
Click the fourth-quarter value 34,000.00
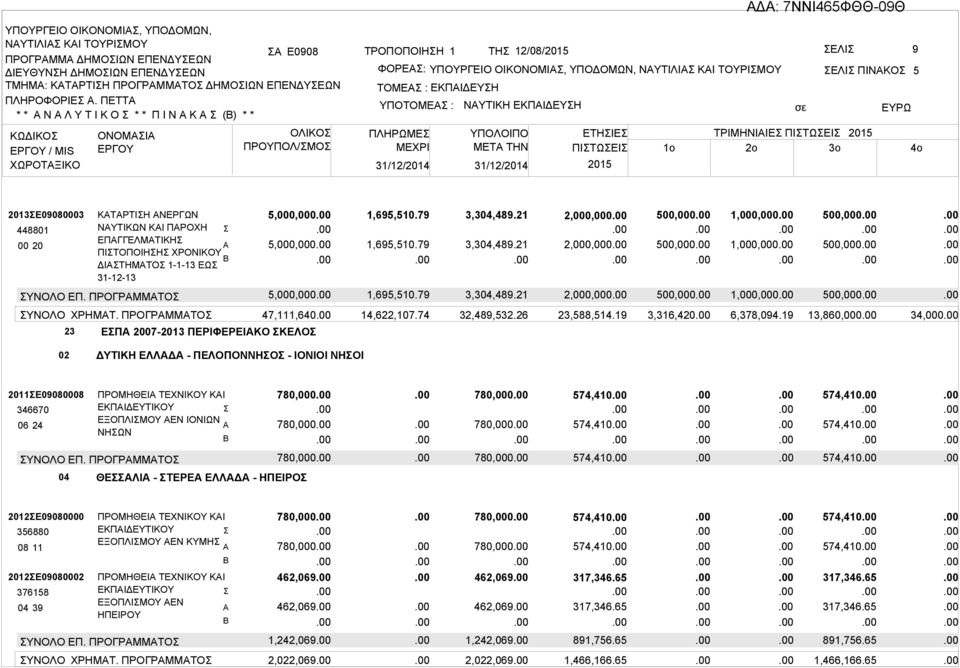tap(934, 315)
